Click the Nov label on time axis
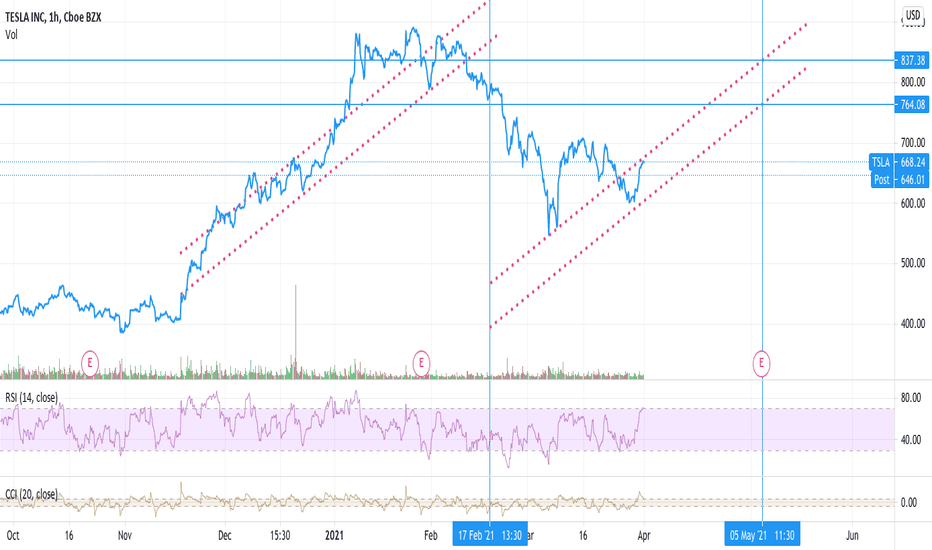This screenshot has width=932, height=550. (x=124, y=535)
